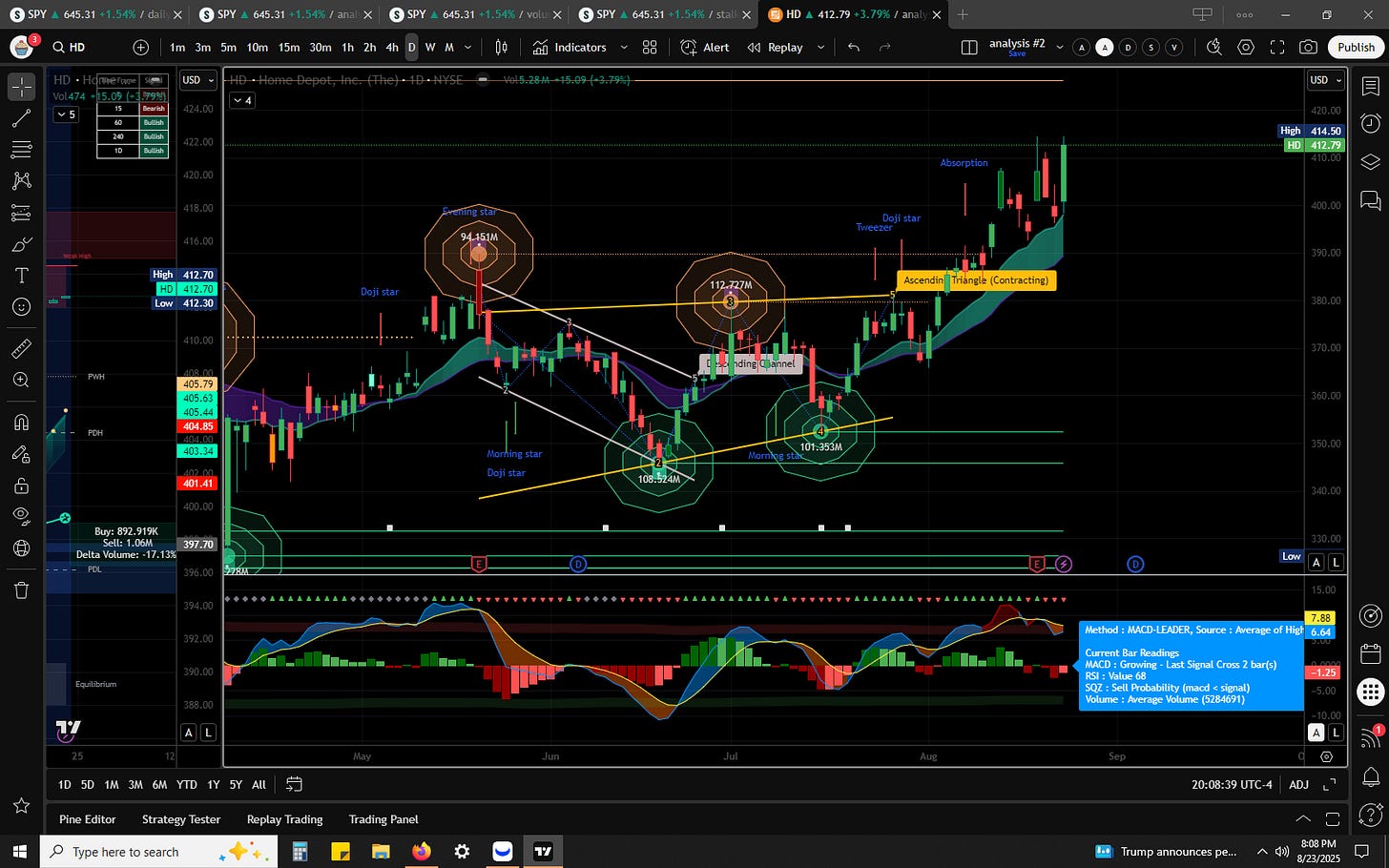Open a new tab with plus
Image resolution: width=1389 pixels, height=868 pixels.
point(963,14)
